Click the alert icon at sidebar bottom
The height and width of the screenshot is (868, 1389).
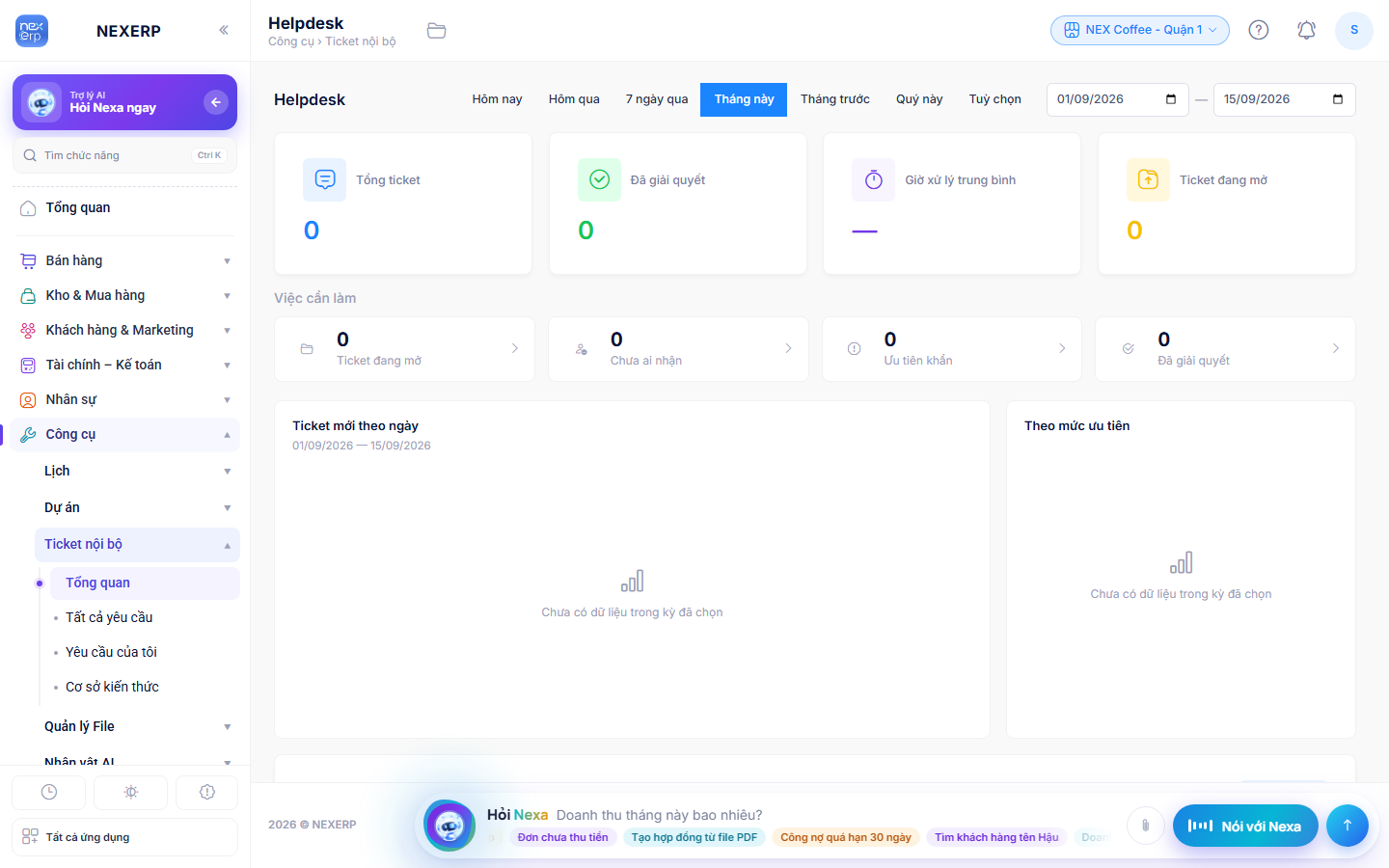pos(207,792)
